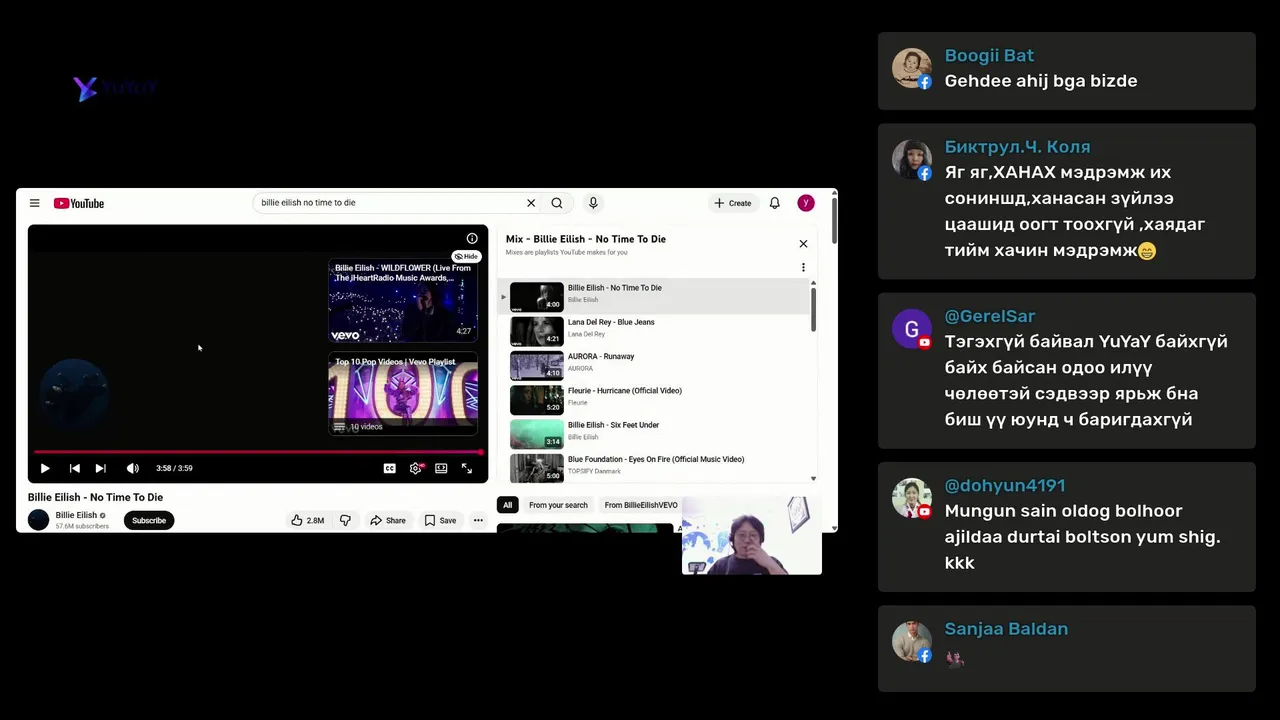Play Billie Eilish - Six Feet Under
Image resolution: width=1280 pixels, height=720 pixels.
pyautogui.click(x=656, y=434)
